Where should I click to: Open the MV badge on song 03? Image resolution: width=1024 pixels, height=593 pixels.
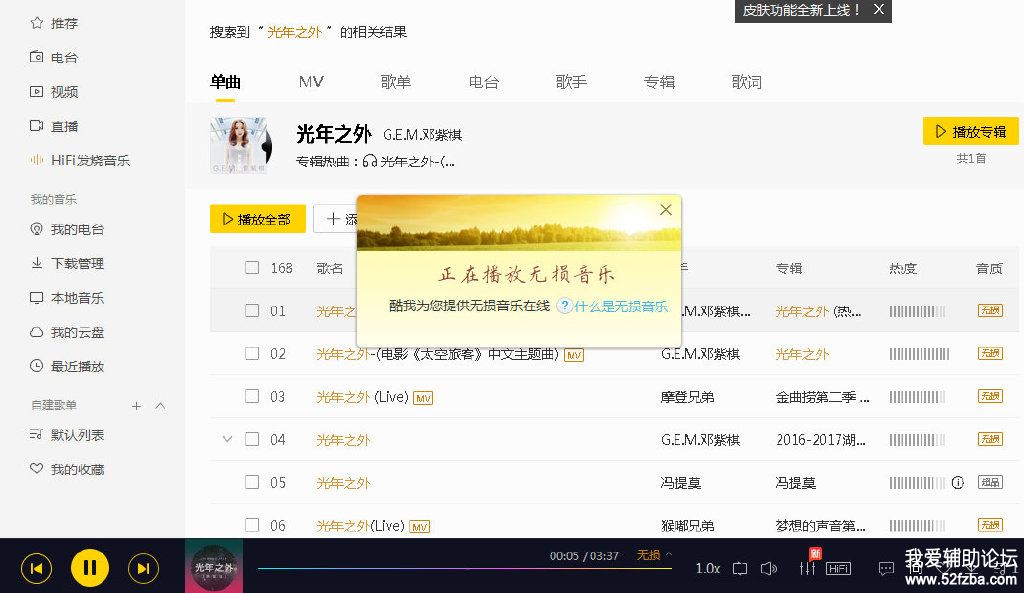(423, 398)
